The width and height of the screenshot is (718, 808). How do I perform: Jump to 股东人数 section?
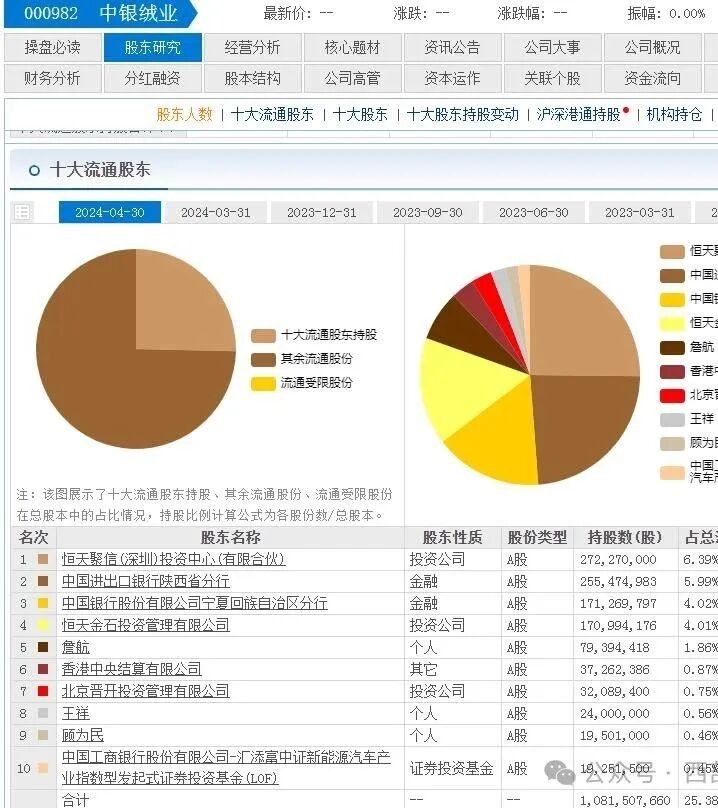pyautogui.click(x=185, y=114)
